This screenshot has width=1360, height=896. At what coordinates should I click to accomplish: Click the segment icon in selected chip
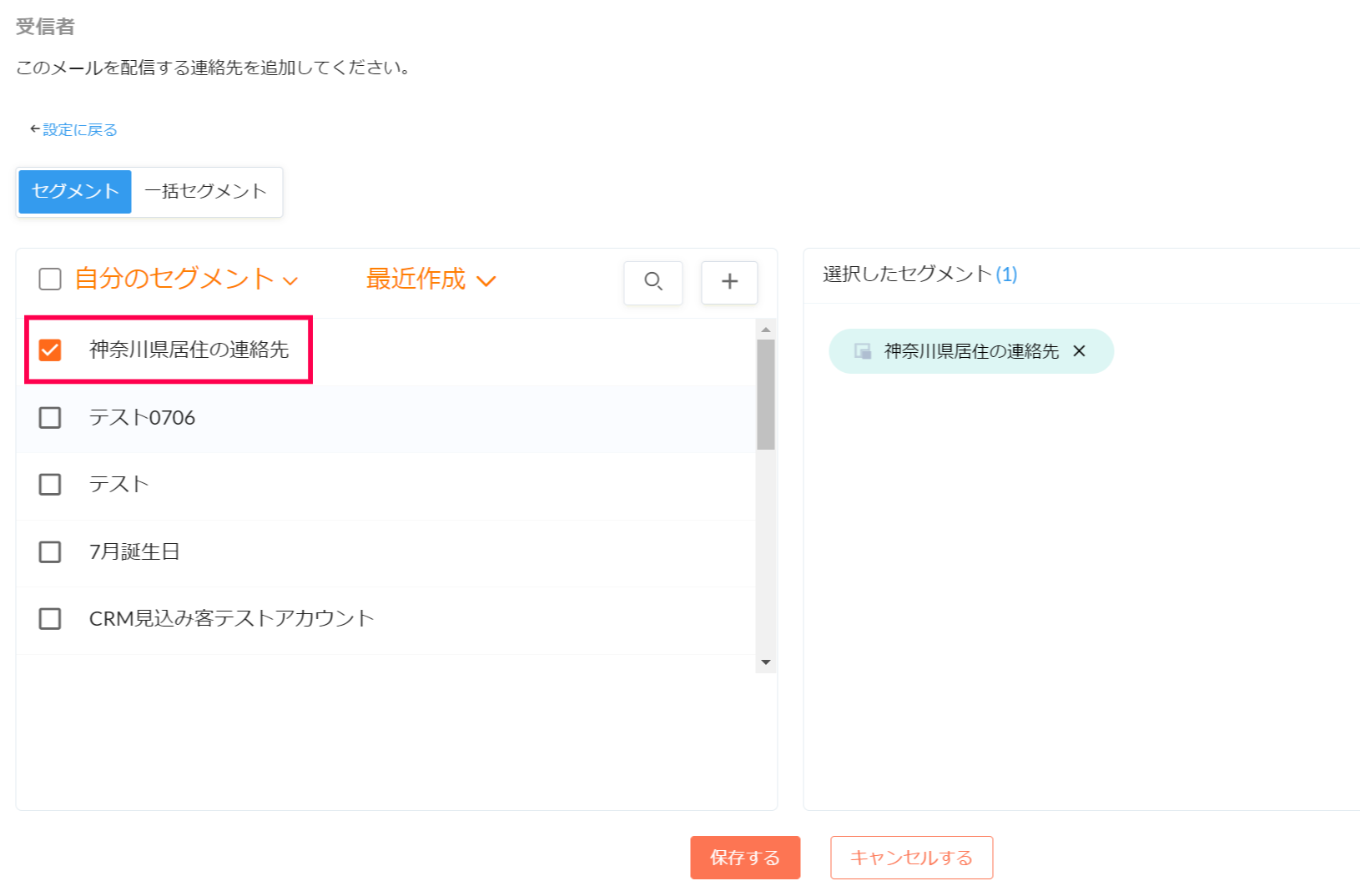tap(863, 351)
